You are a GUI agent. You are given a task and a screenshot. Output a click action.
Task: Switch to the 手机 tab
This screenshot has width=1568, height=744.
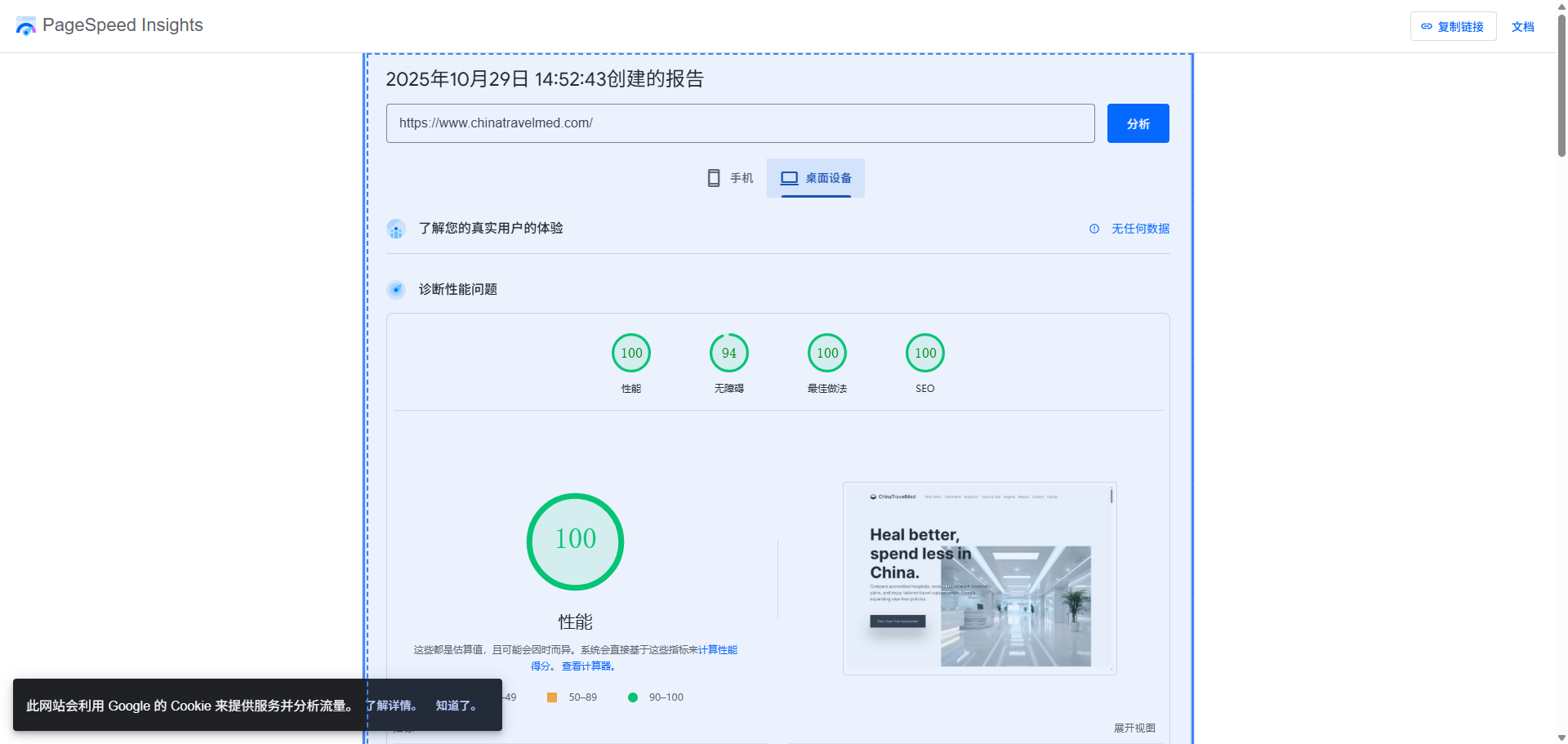click(730, 178)
